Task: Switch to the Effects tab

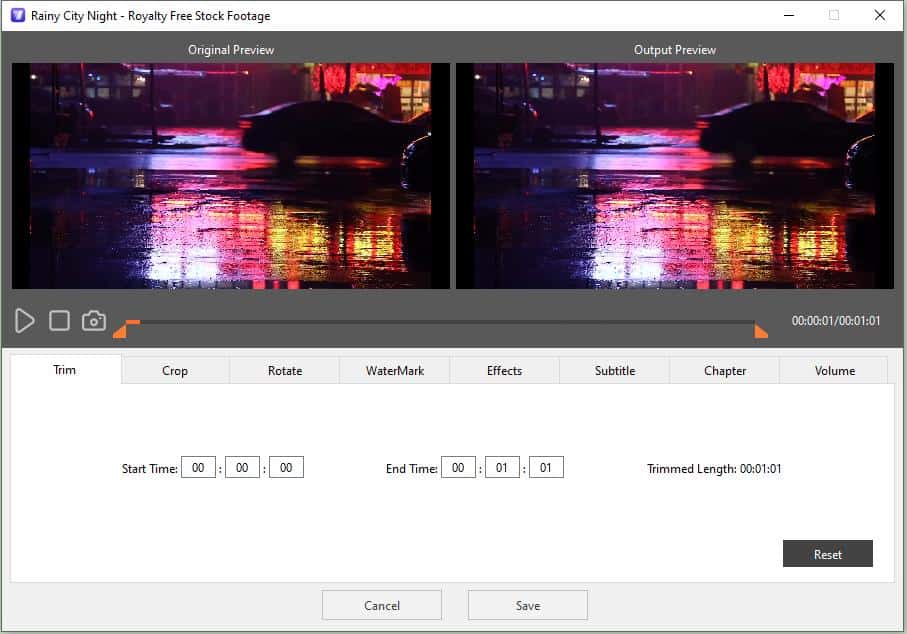Action: (504, 370)
